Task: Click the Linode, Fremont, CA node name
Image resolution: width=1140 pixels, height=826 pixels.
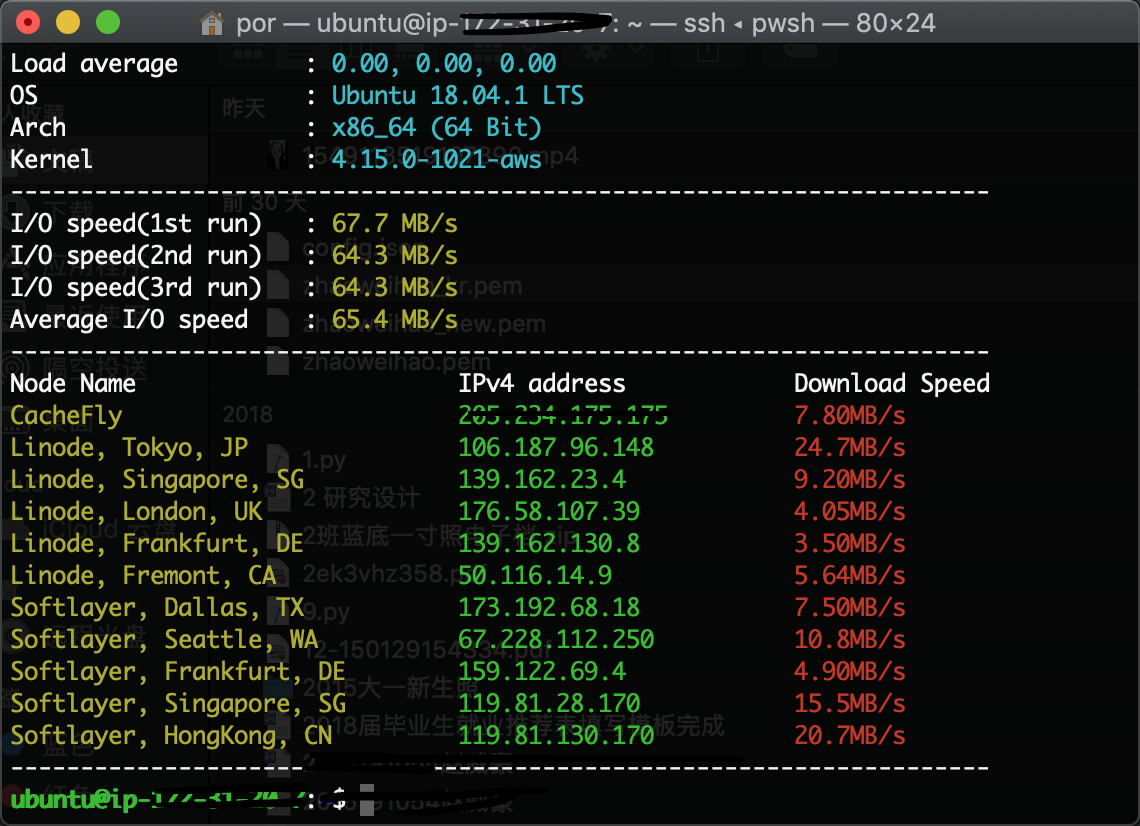Action: (x=143, y=576)
